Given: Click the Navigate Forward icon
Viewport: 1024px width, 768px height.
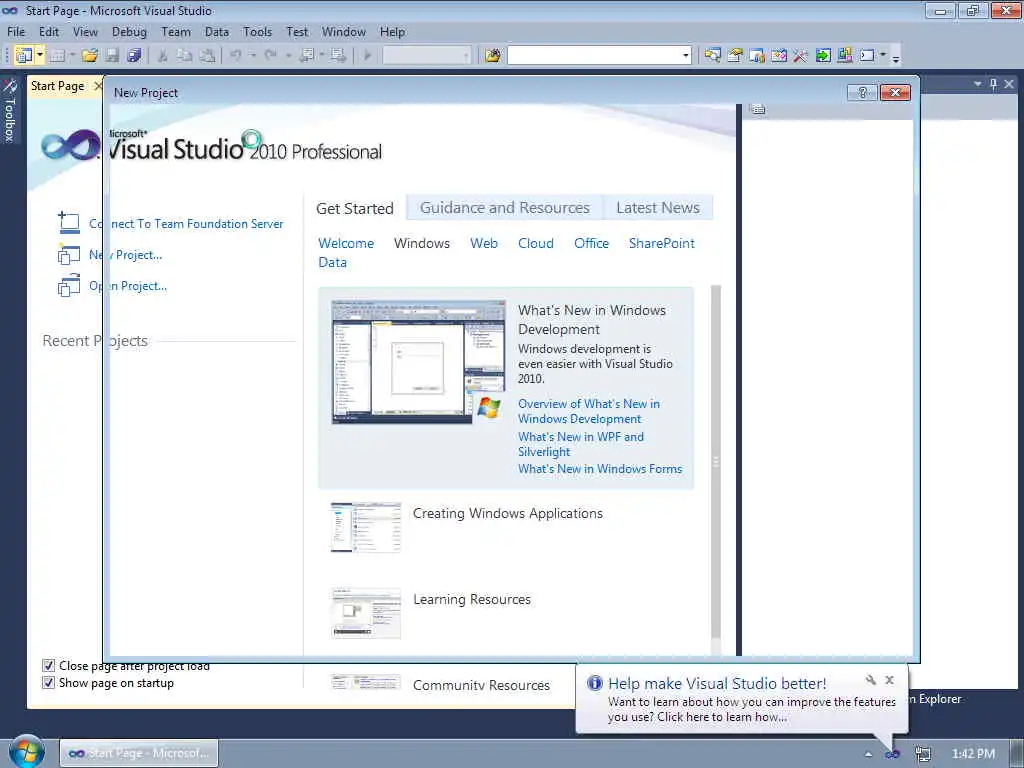Looking at the screenshot, I should [x=338, y=56].
